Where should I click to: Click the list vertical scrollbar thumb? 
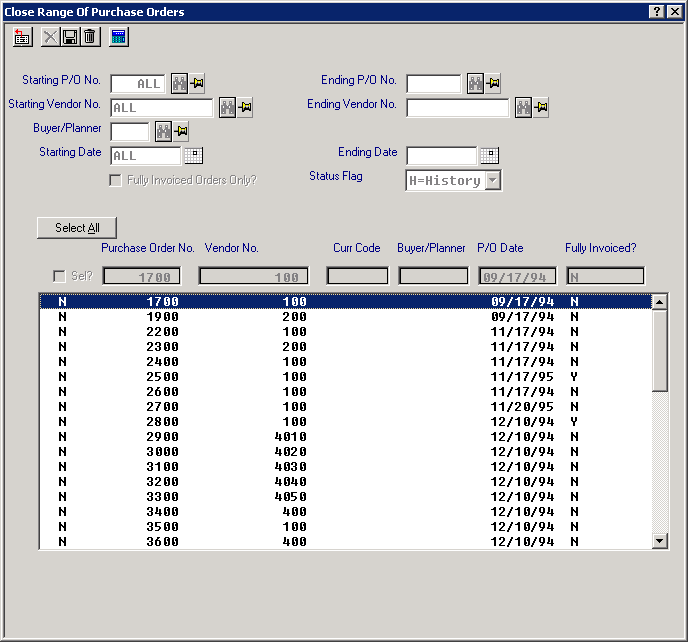(659, 351)
